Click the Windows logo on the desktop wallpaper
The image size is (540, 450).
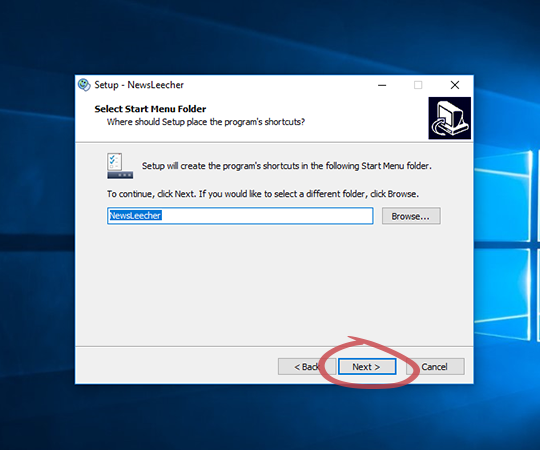506,244
